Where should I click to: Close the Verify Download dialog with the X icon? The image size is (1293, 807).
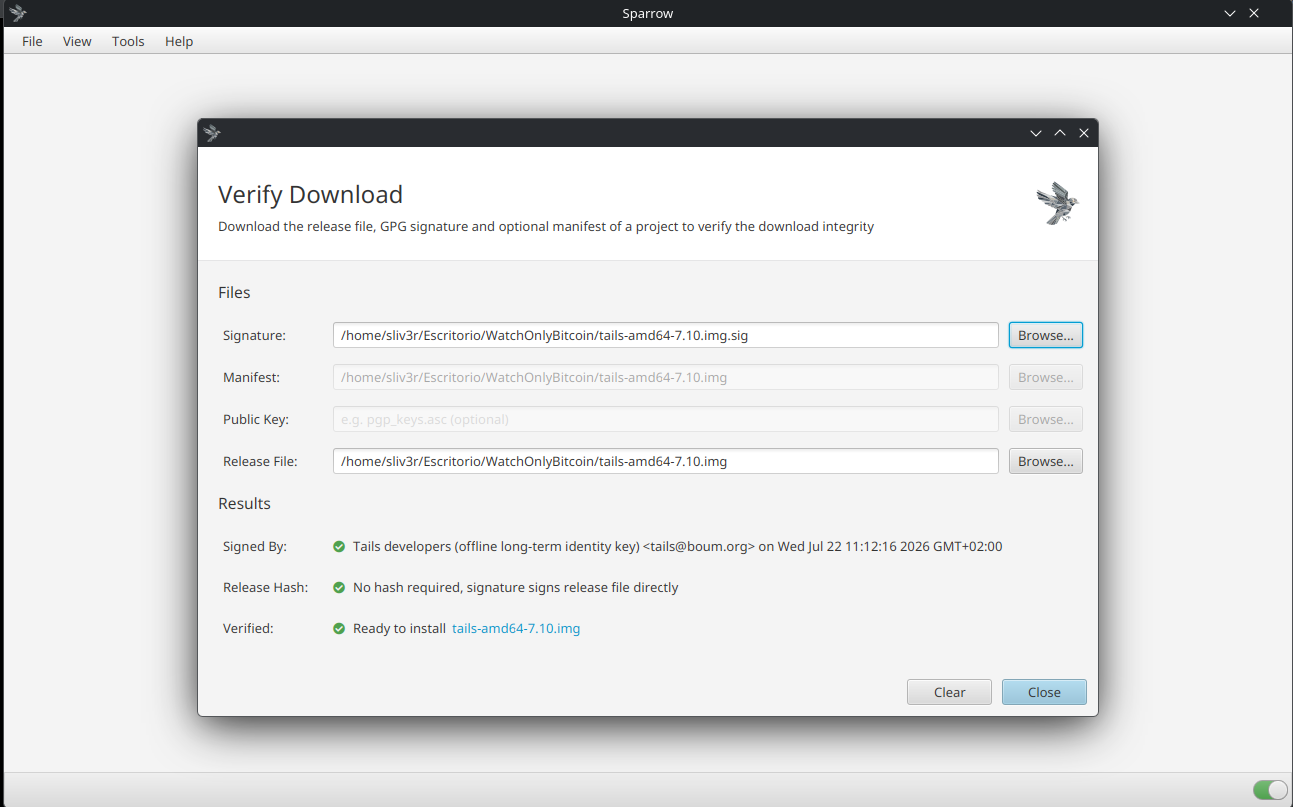1084,133
